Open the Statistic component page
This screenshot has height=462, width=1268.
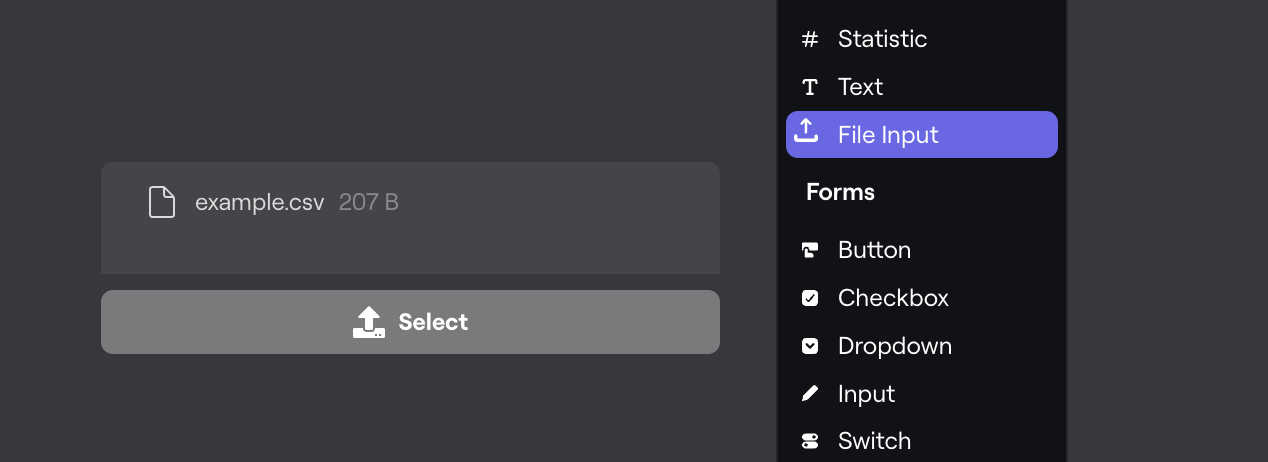pos(882,39)
